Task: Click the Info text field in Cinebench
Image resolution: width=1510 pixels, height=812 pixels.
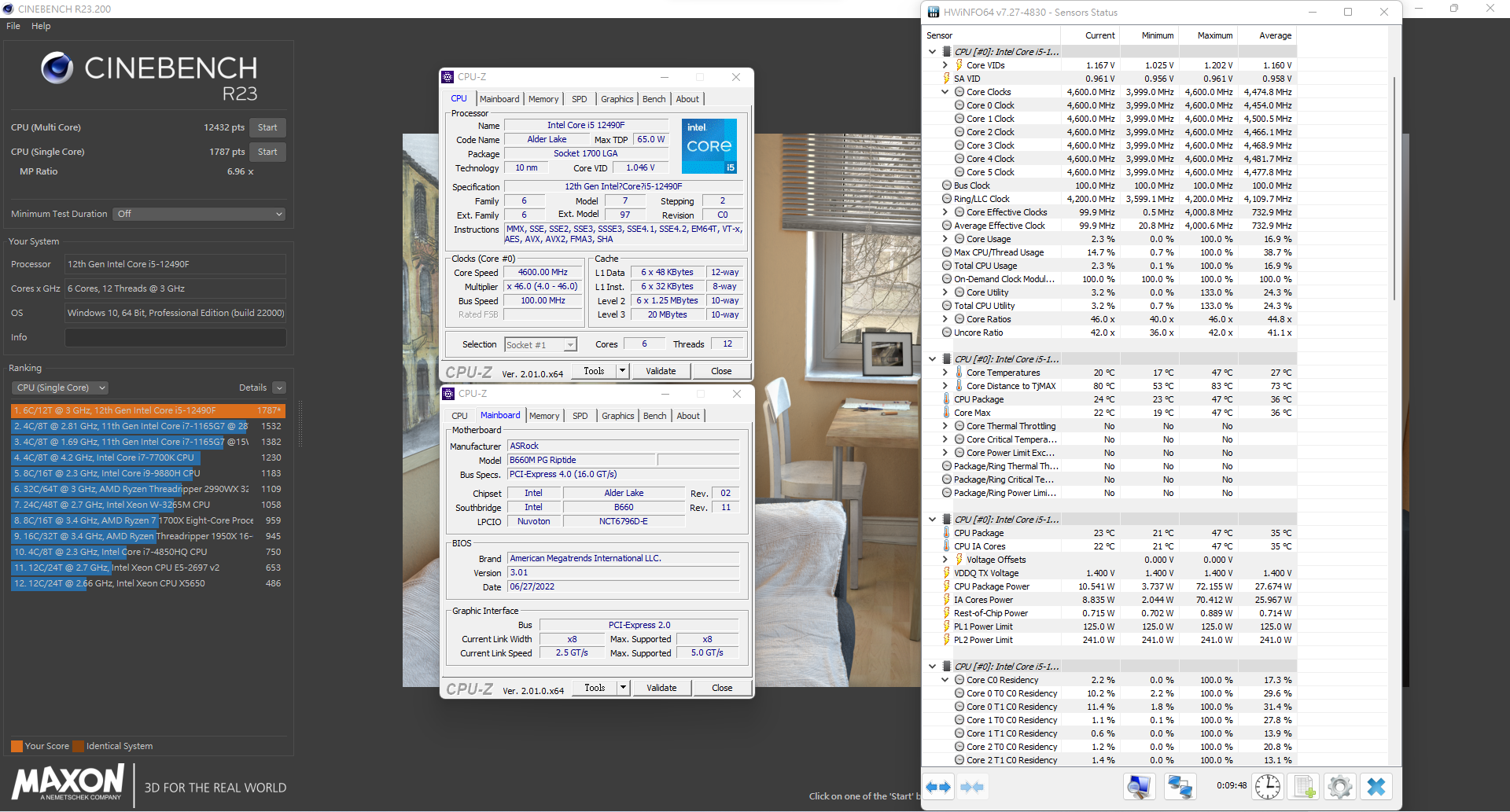Action: pyautogui.click(x=175, y=337)
